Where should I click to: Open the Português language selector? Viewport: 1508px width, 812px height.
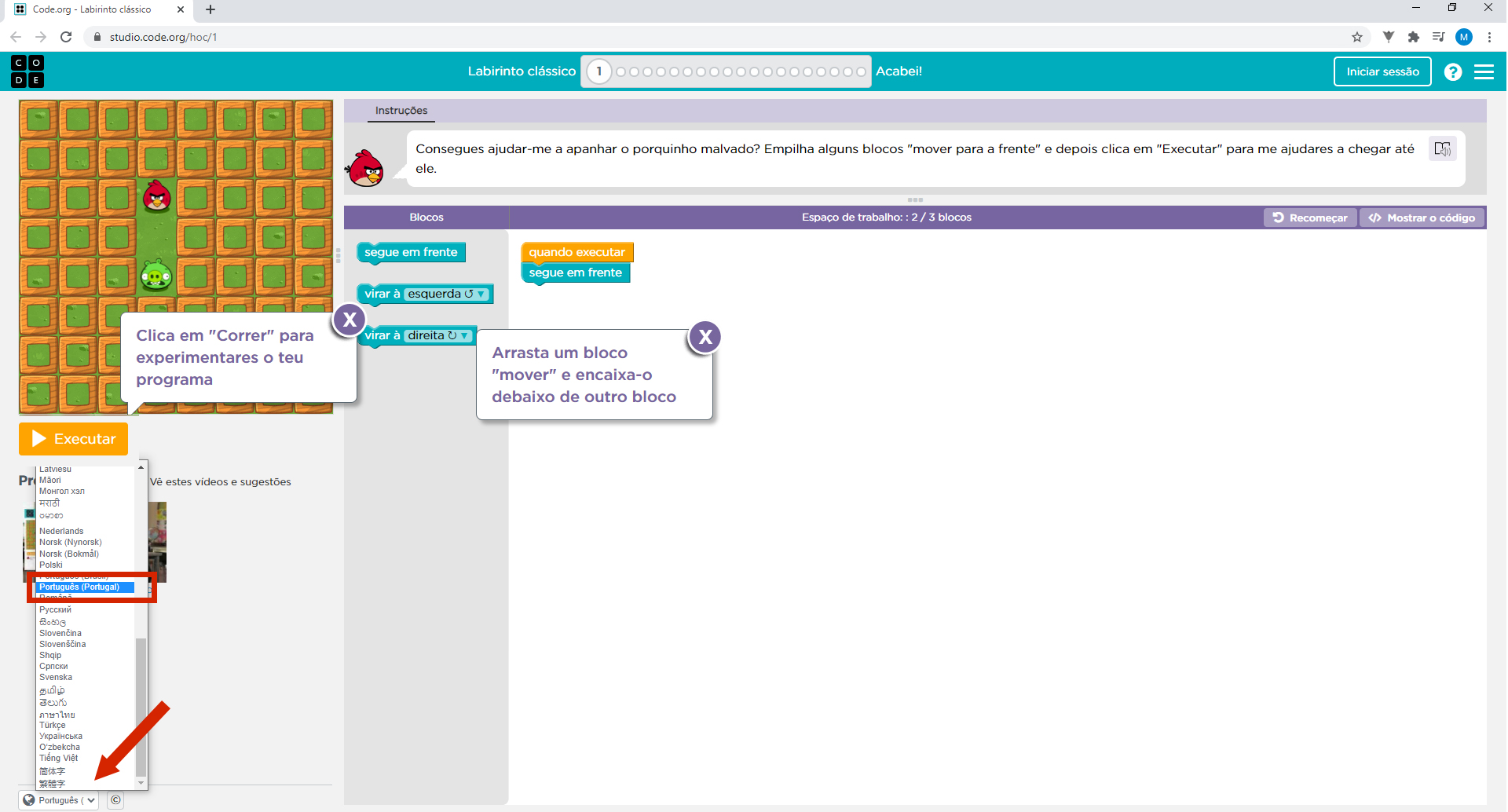pyautogui.click(x=59, y=800)
